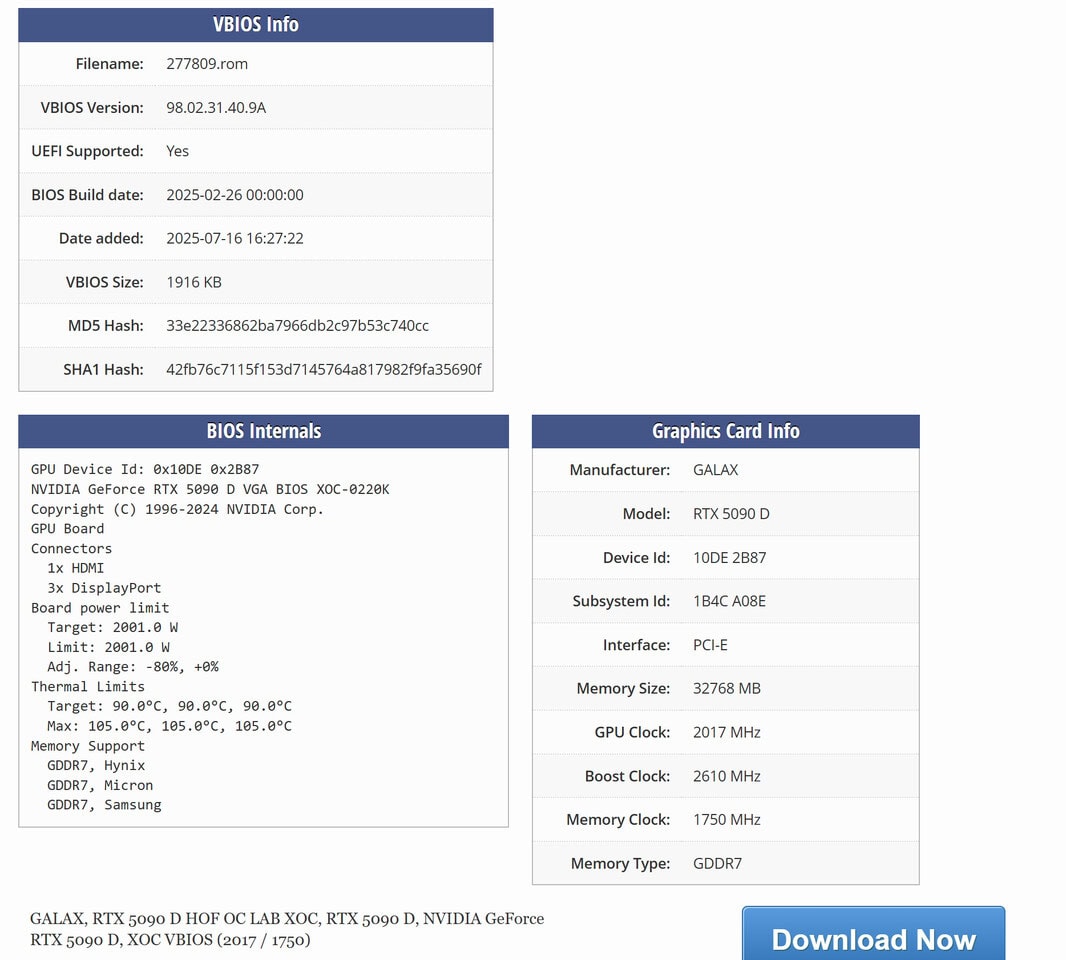This screenshot has width=1066, height=960.
Task: Click the 3x DisplayPort connector line
Action: click(104, 587)
